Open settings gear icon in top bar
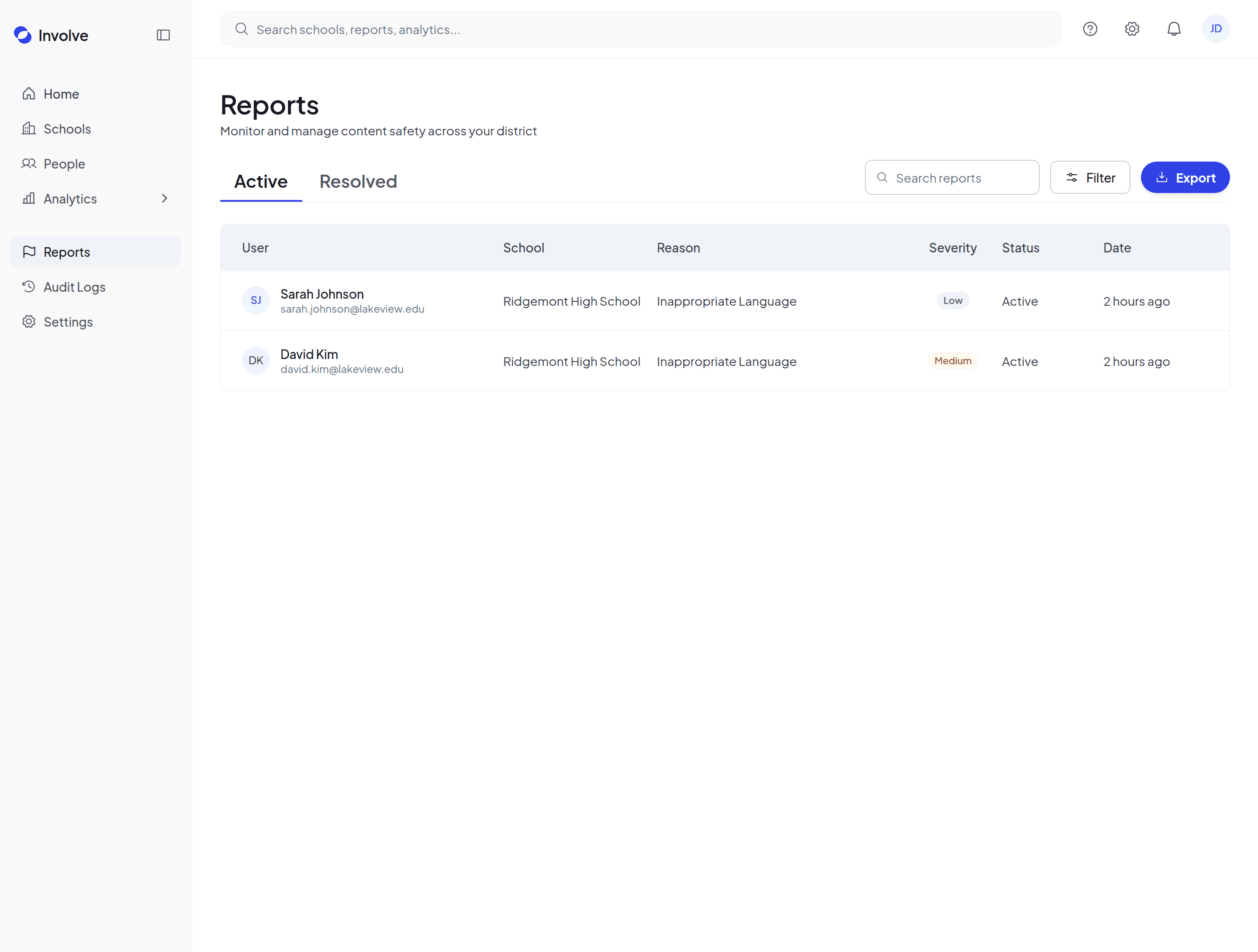The height and width of the screenshot is (952, 1258). point(1132,29)
